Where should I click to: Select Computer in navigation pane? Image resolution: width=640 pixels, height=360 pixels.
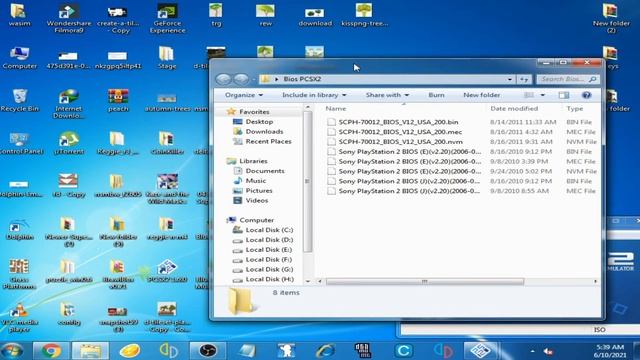(256, 220)
